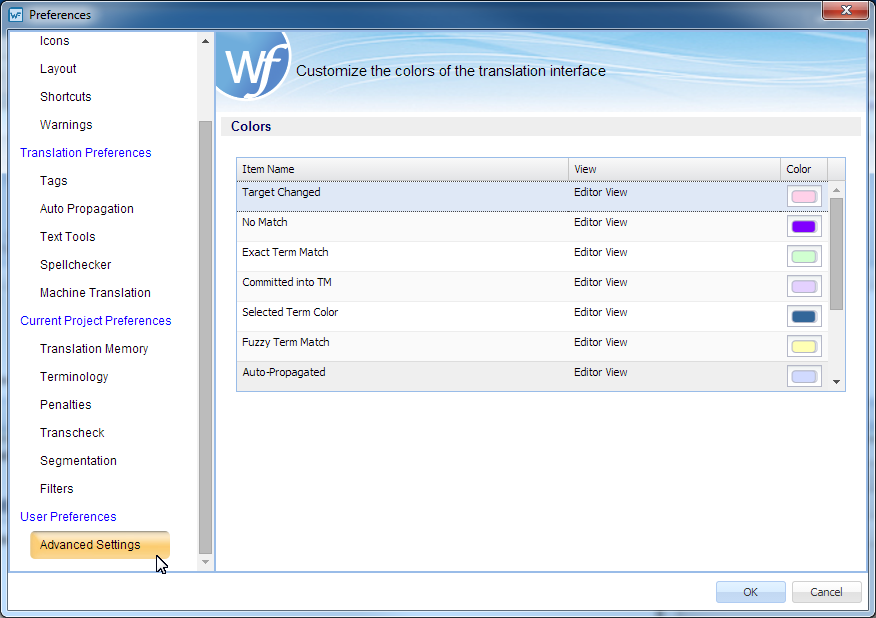Click the User Preferences section header
Screen dimensions: 876x618
(68, 517)
